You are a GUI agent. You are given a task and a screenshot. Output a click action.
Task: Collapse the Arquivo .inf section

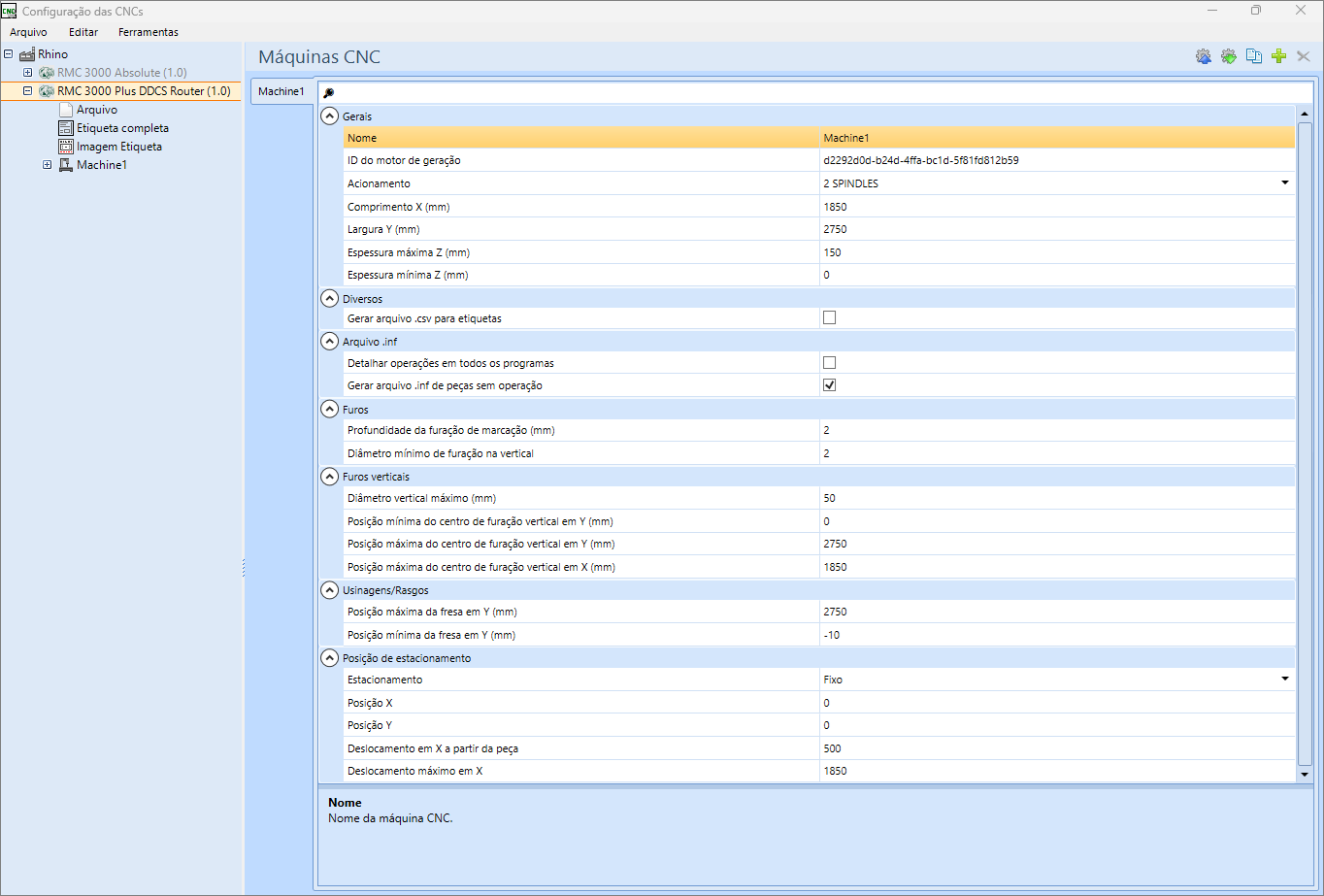pyautogui.click(x=329, y=341)
